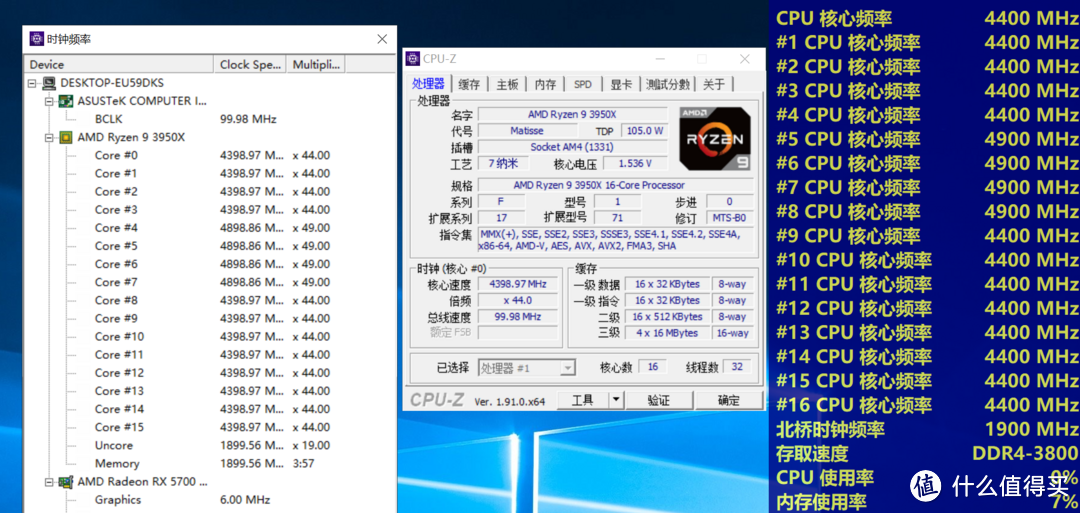Click the CPU-Z title bar icon
This screenshot has height=513, width=1080.
tap(413, 59)
